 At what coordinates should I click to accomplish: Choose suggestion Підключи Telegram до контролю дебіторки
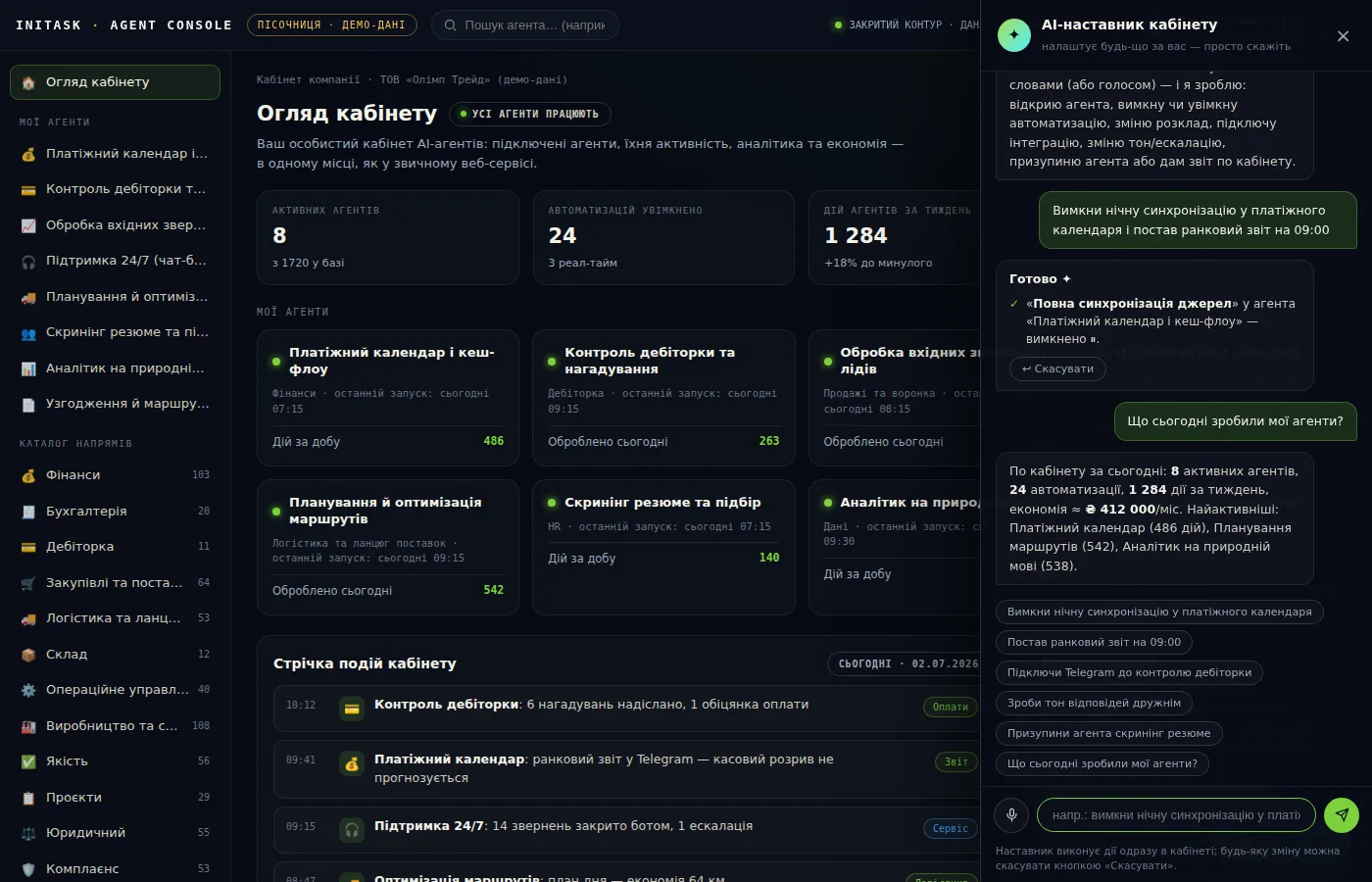click(1129, 672)
